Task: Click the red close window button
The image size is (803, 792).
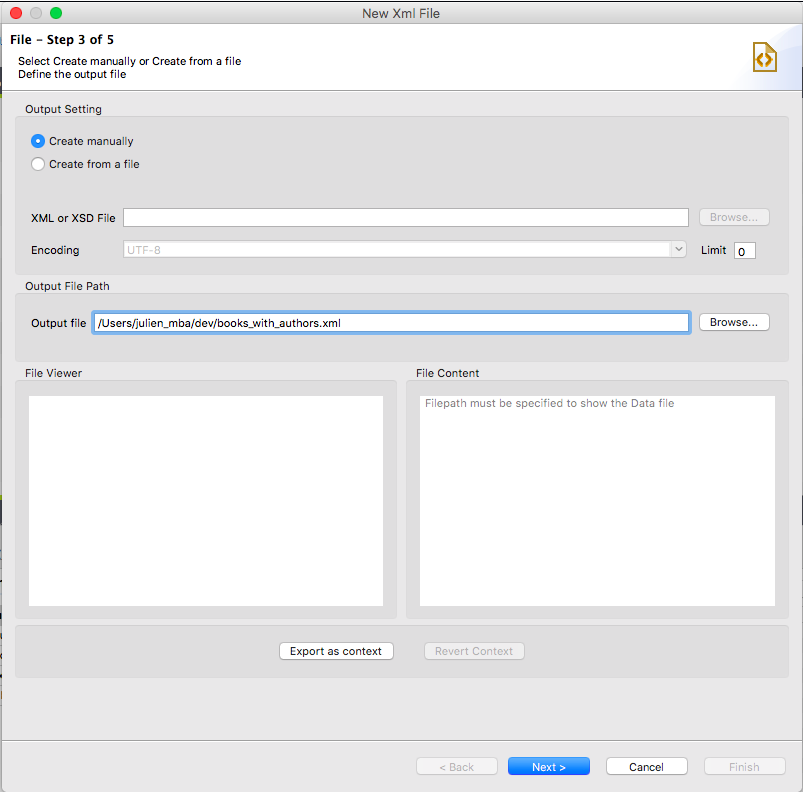Action: coord(14,13)
